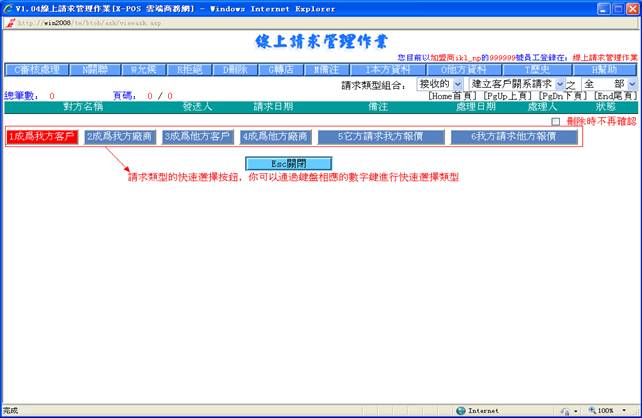Open the 全部 status dropdown
The width and height of the screenshot is (642, 418).
click(x=606, y=85)
